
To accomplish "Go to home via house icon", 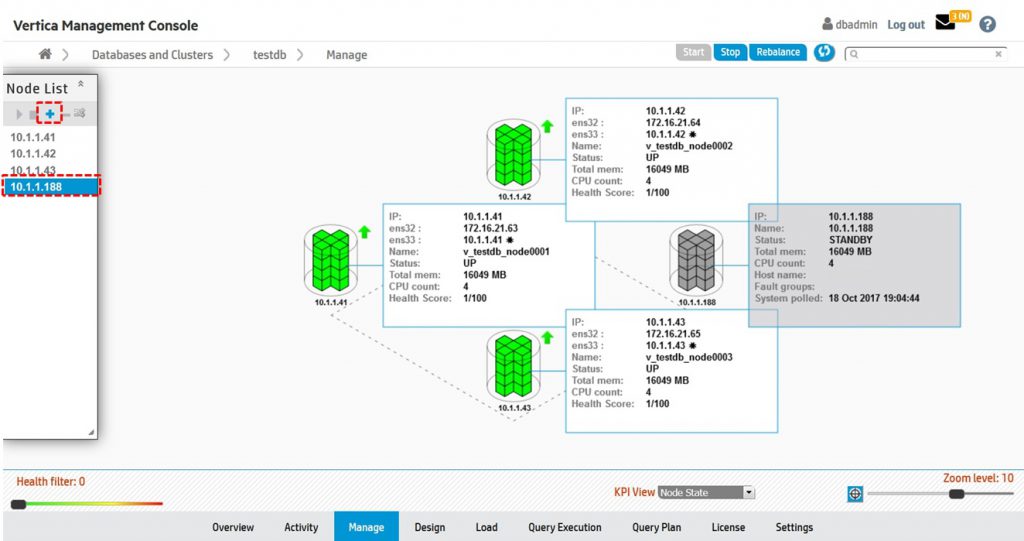I will point(45,54).
